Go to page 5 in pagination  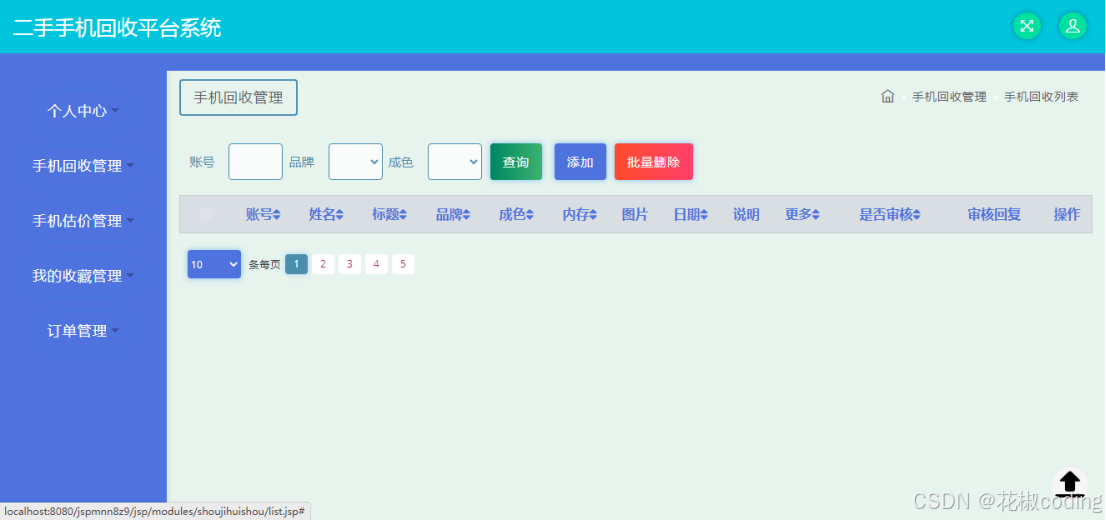pyautogui.click(x=403, y=264)
